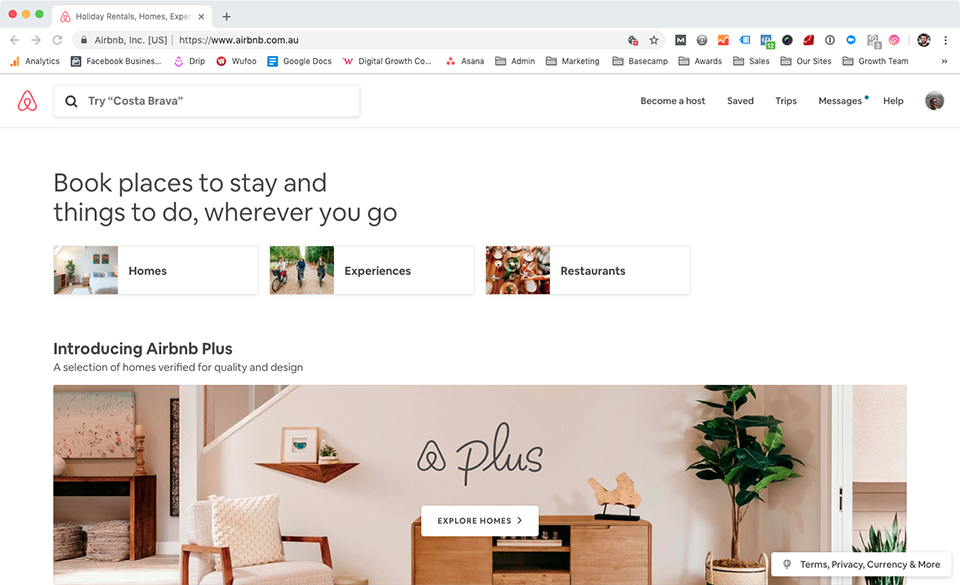Viewport: 960px width, 585px height.
Task: Open the Asana bookmark
Action: [x=465, y=61]
